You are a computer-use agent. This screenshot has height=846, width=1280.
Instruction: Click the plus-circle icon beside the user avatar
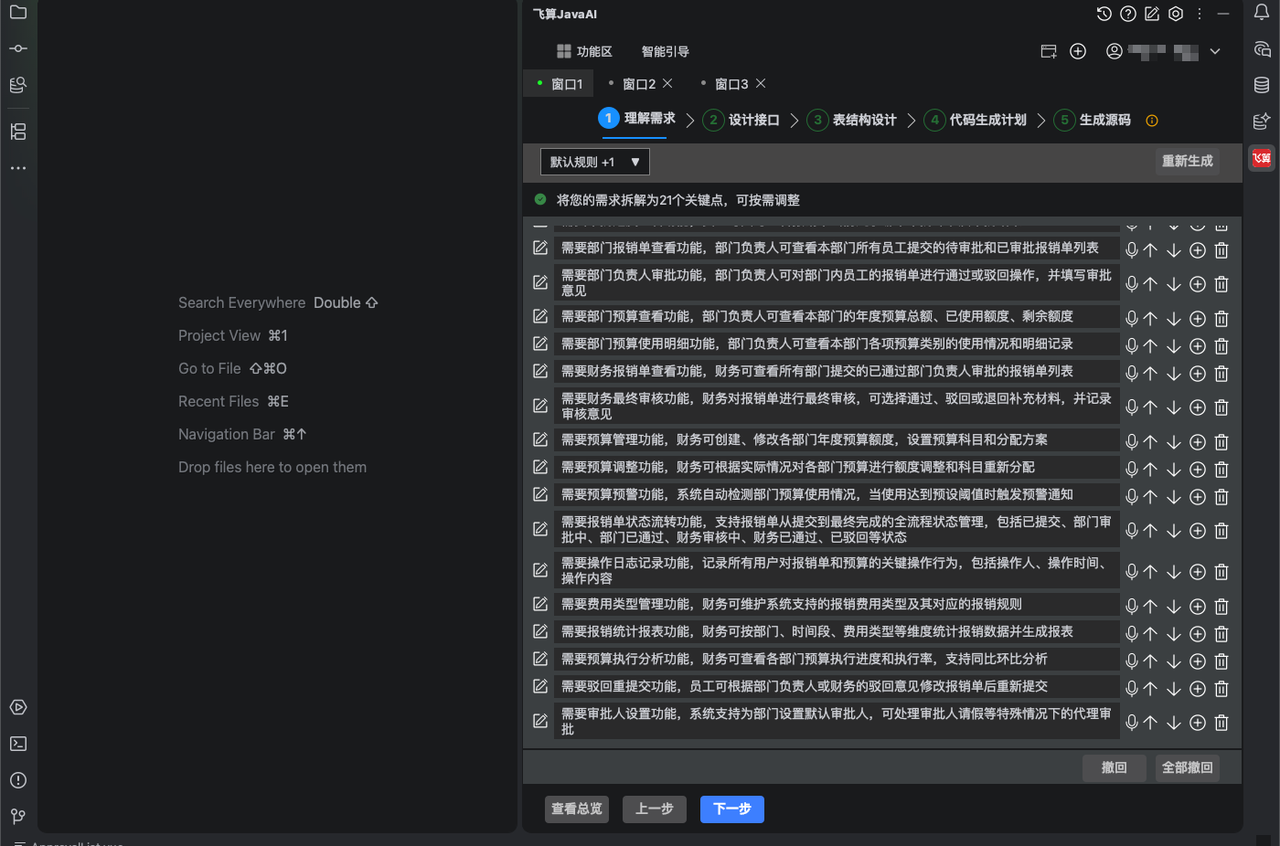point(1078,51)
